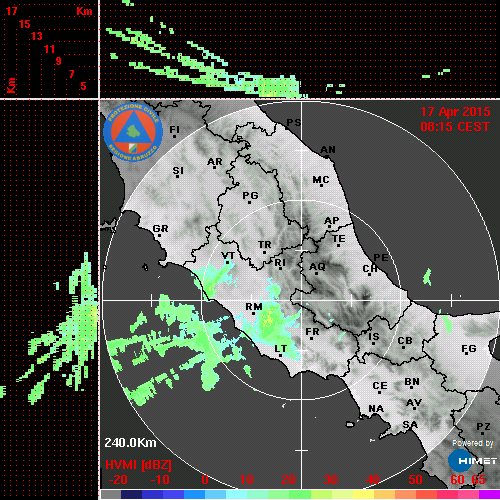The width and height of the screenshot is (500, 500).
Task: Click the HVMI [dBZ] legend title
Action: tap(138, 465)
